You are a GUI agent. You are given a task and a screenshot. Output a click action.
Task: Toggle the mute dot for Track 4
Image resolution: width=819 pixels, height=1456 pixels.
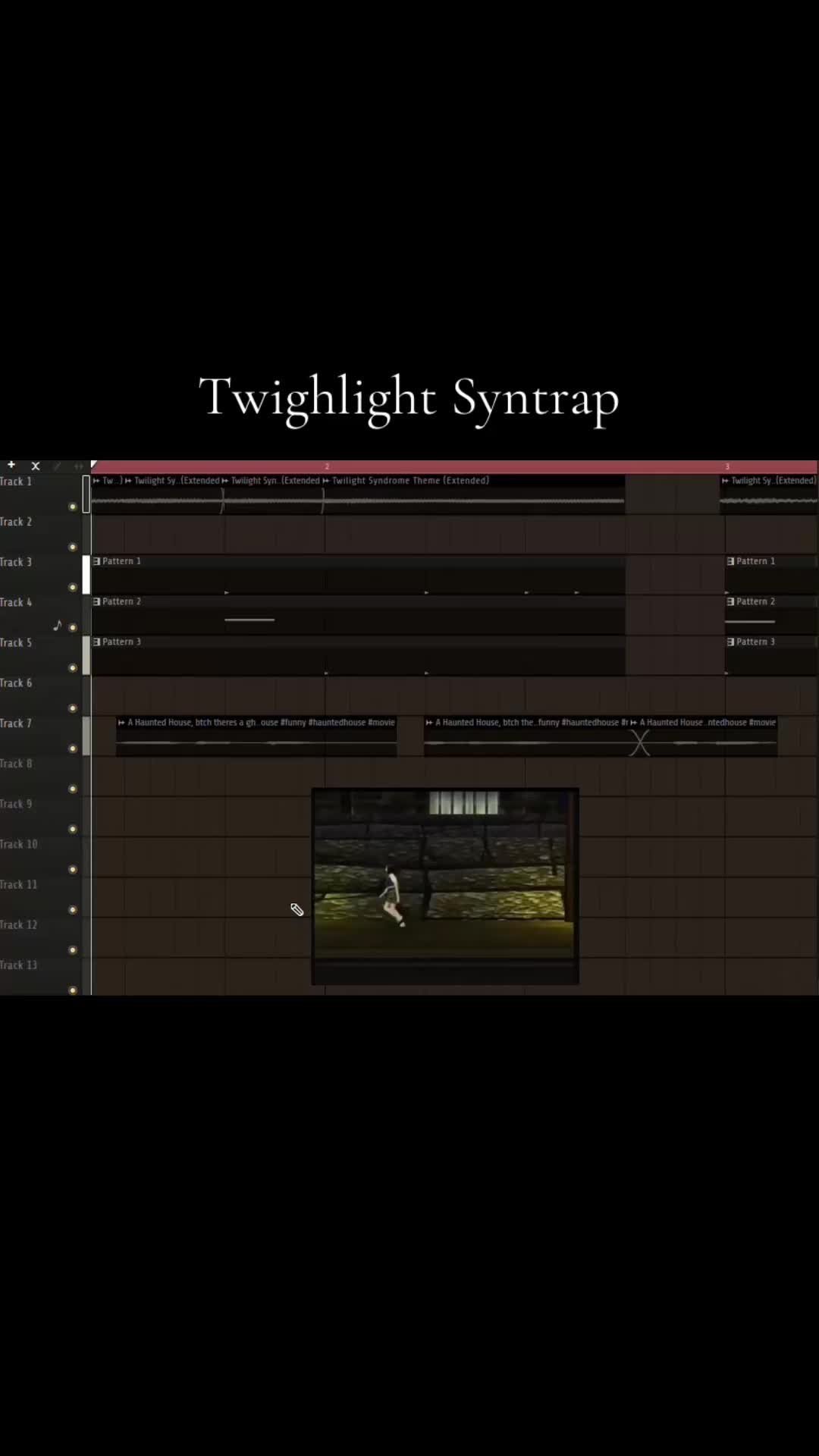coord(73,627)
